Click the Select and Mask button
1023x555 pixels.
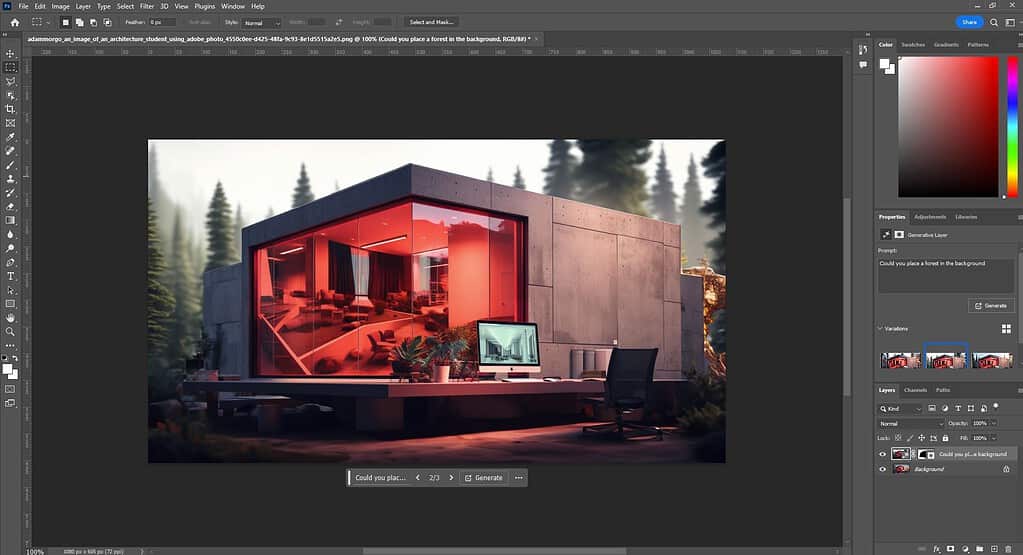pyautogui.click(x=431, y=22)
